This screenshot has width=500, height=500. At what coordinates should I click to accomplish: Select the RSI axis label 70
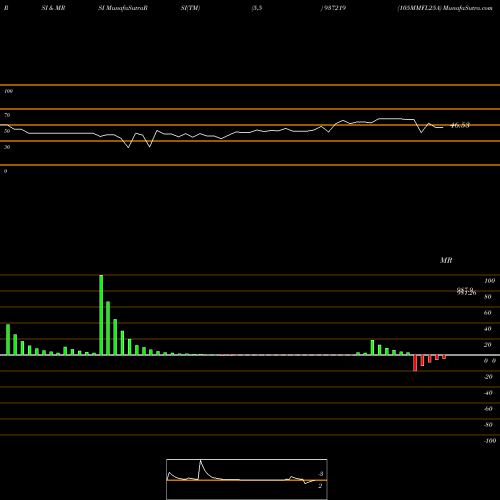click(x=7, y=115)
